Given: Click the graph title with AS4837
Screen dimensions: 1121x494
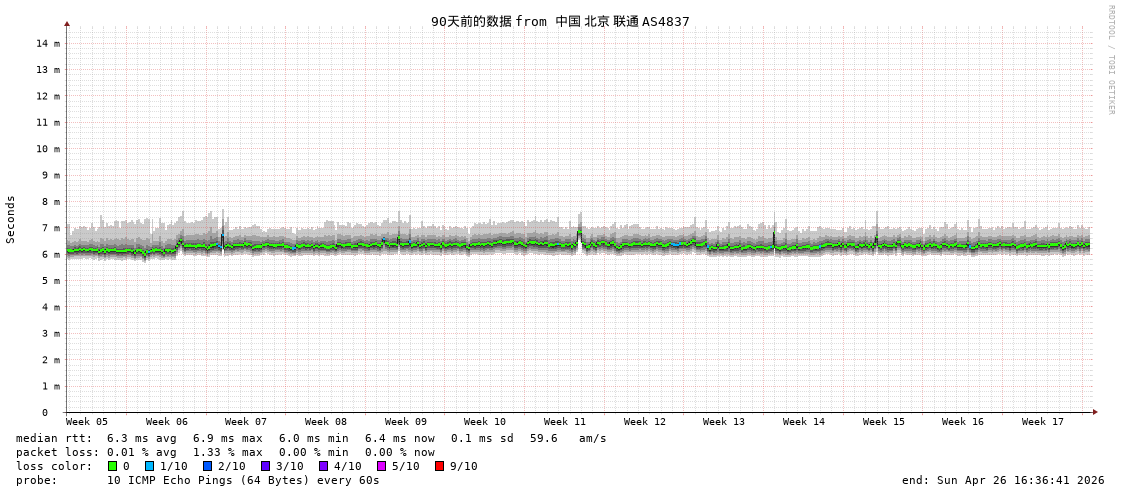Looking at the screenshot, I should [560, 21].
